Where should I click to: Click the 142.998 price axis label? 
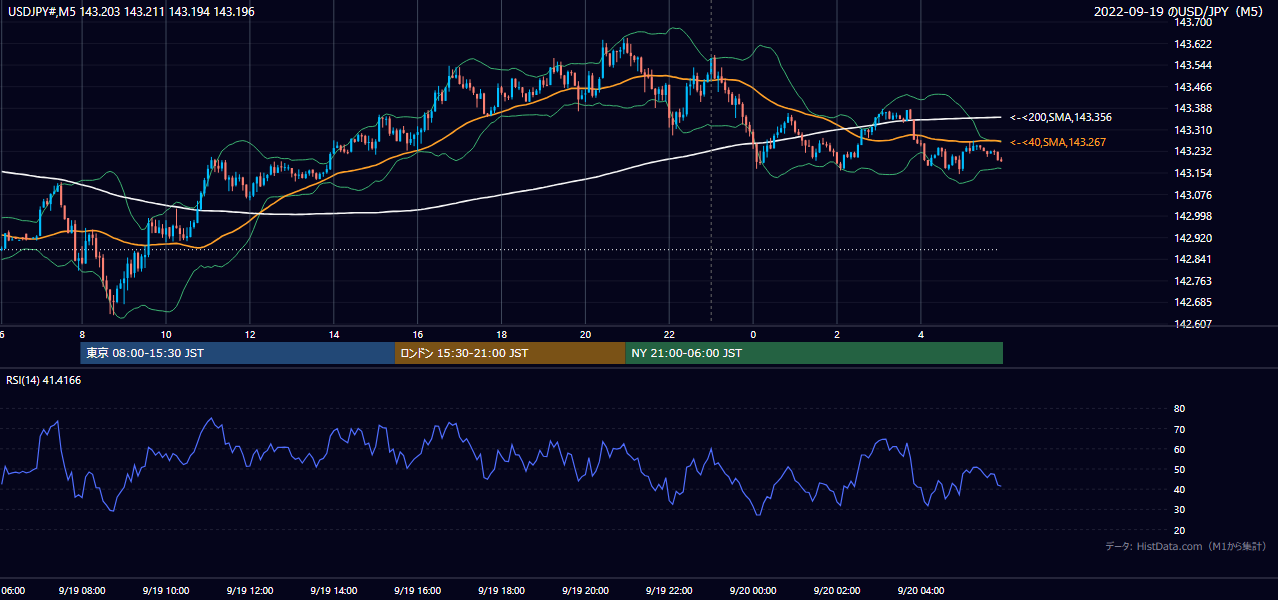pos(1194,216)
